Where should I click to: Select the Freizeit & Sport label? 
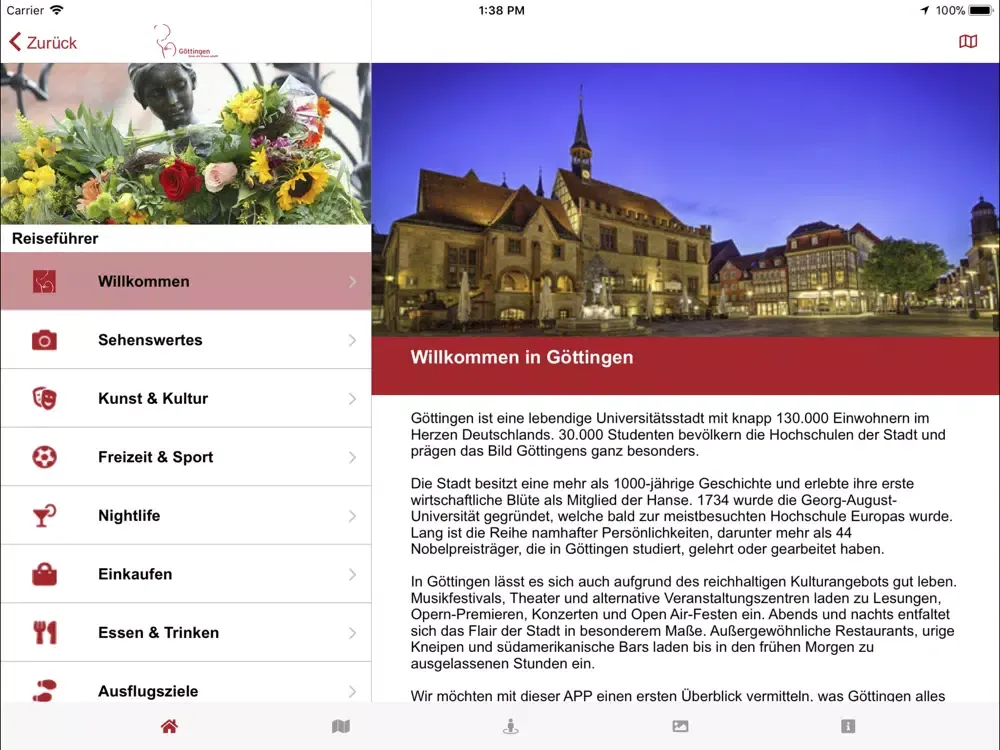[156, 457]
